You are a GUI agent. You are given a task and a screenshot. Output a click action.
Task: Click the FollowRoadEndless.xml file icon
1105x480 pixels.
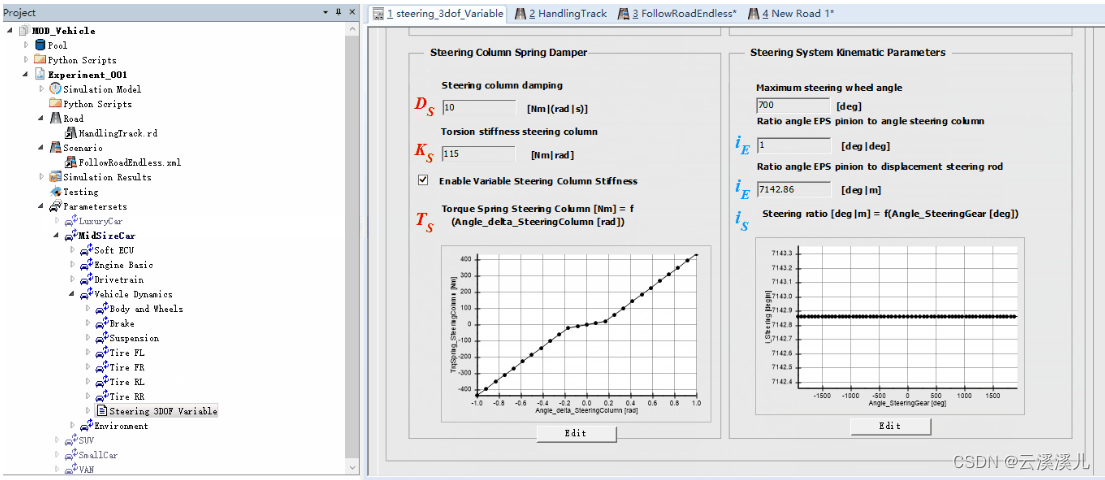(x=71, y=162)
